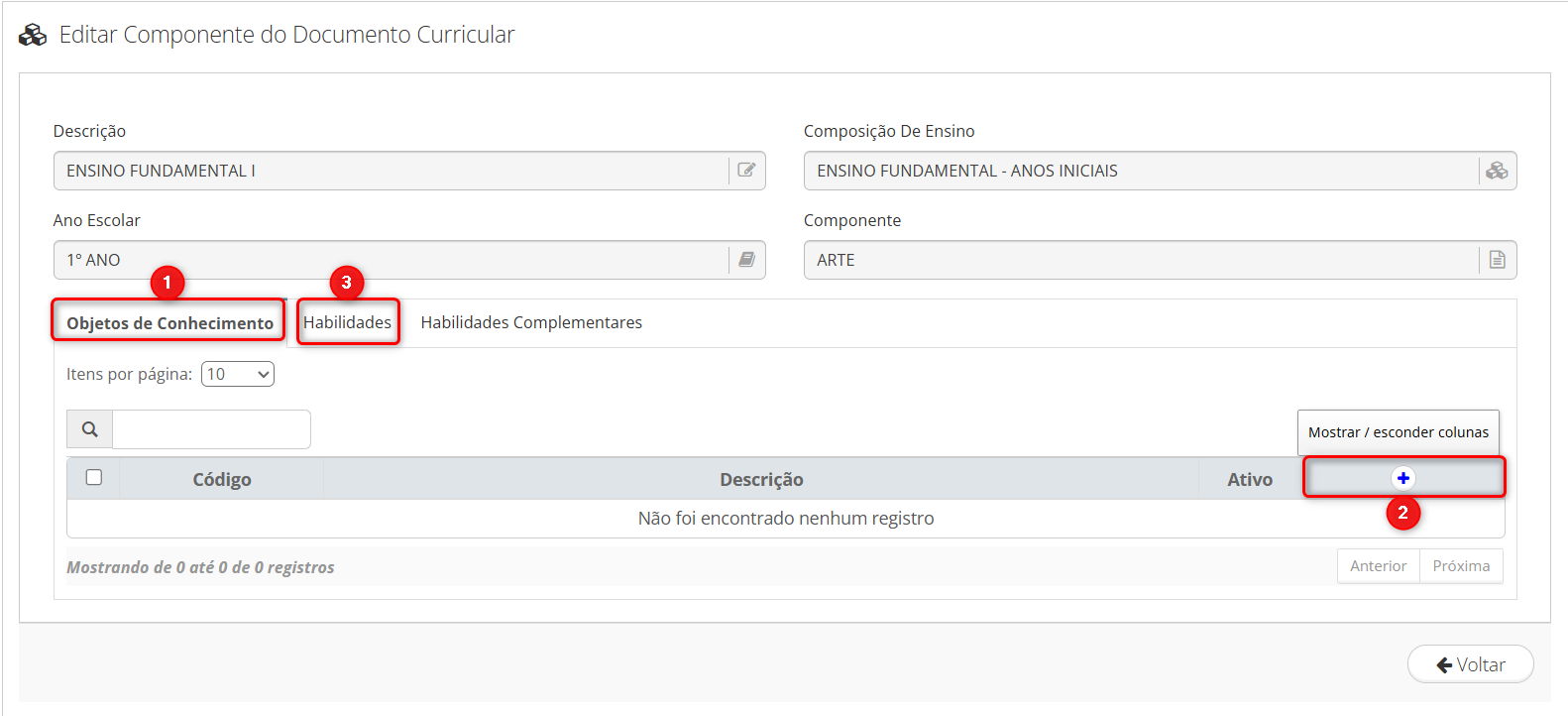
Task: Switch to the Objetos de Conhecimento tab
Action: click(x=169, y=323)
